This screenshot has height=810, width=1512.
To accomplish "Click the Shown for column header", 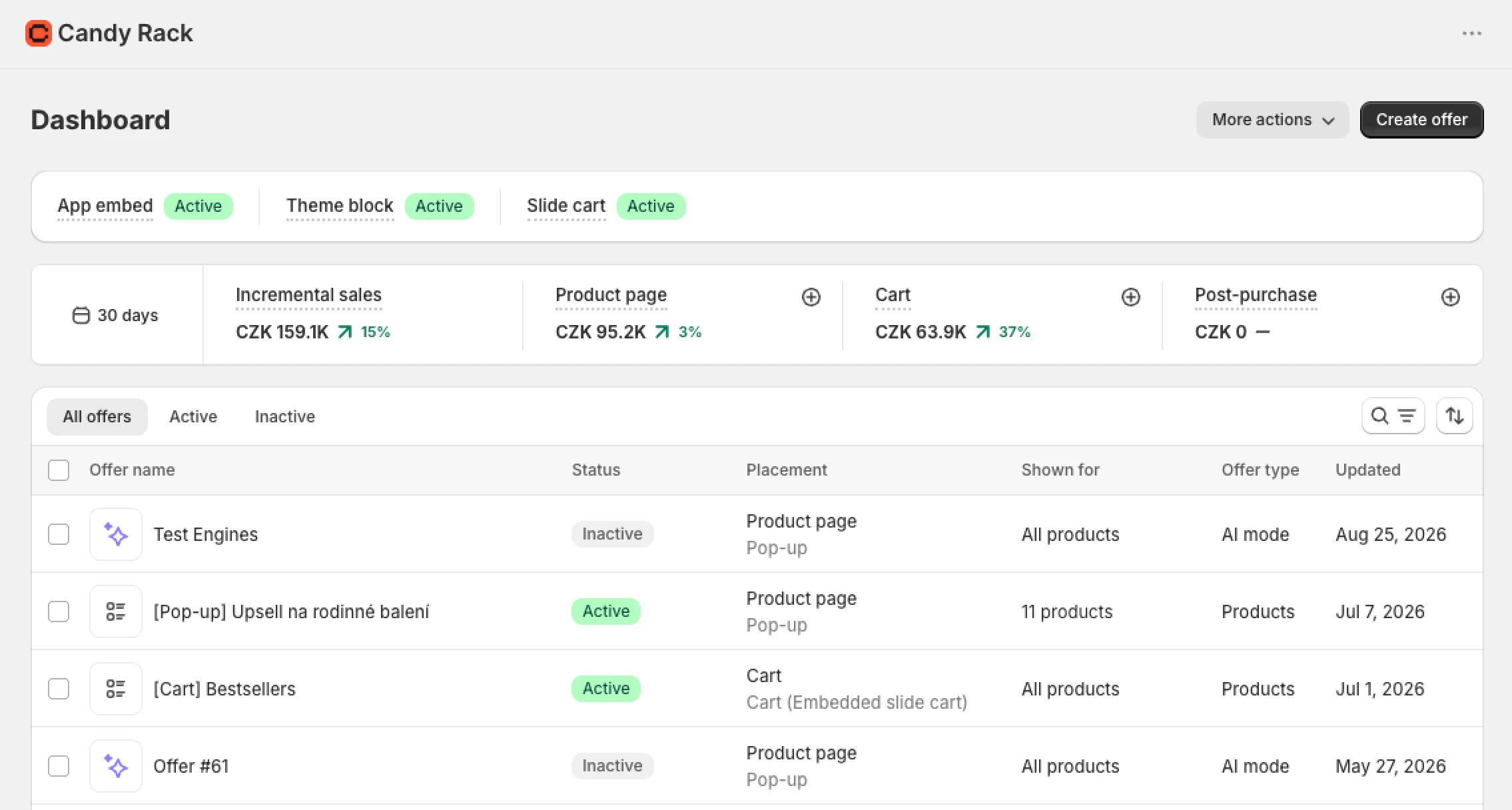I will [x=1060, y=470].
